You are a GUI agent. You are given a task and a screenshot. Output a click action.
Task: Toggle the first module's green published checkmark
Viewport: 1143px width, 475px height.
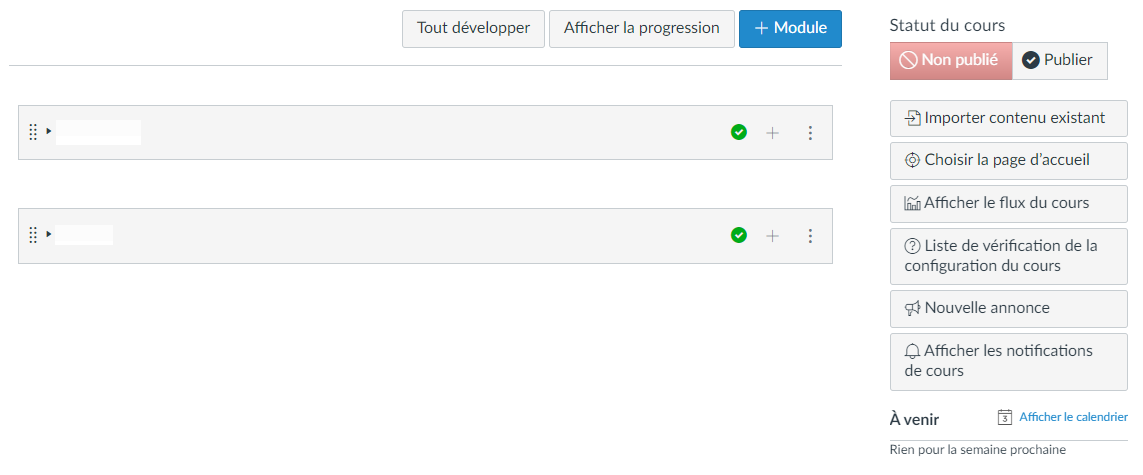(x=739, y=132)
